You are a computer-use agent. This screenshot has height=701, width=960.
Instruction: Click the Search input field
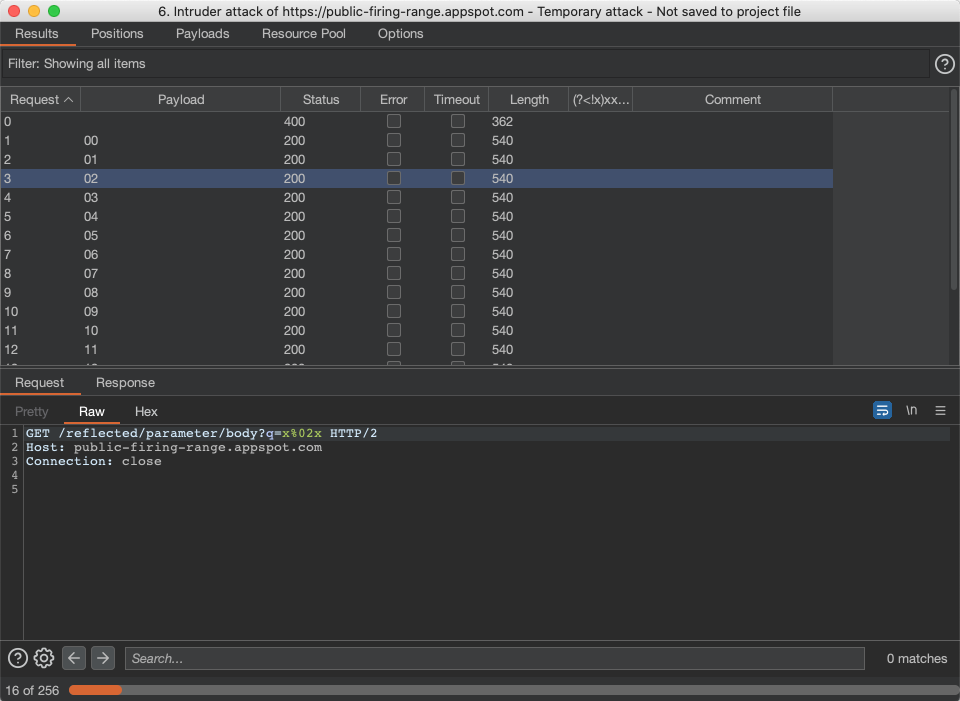coord(494,658)
